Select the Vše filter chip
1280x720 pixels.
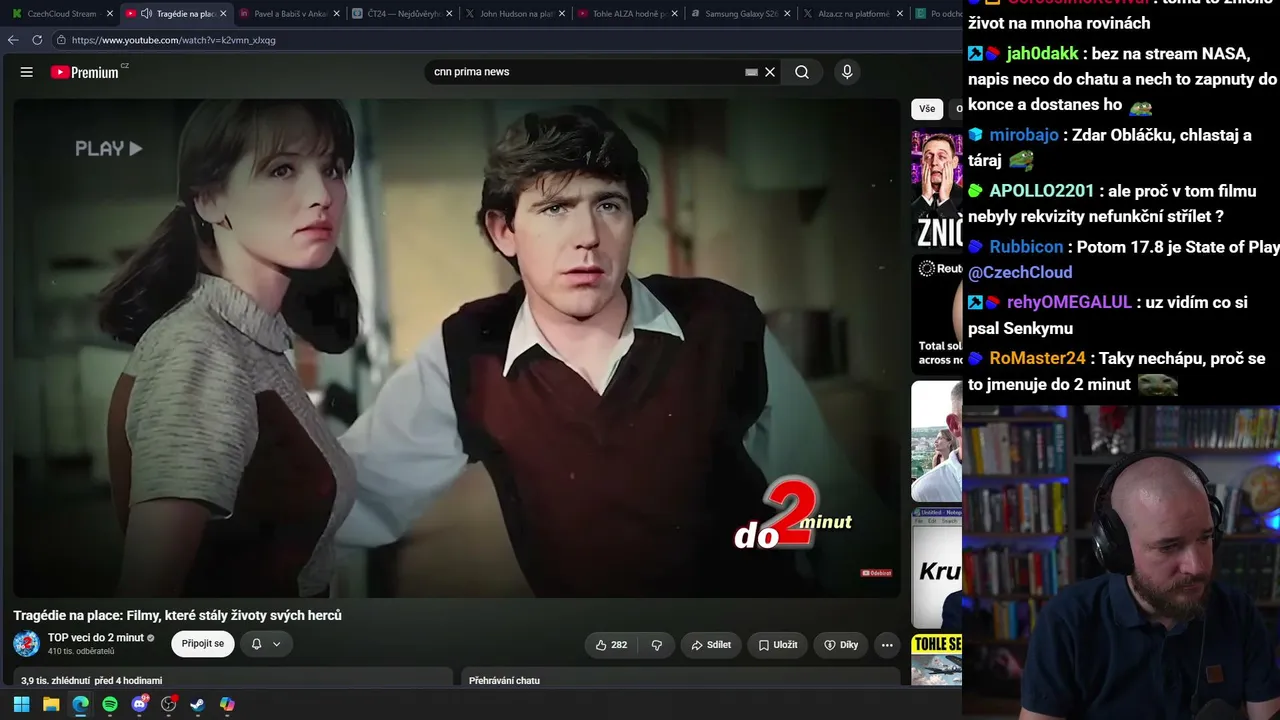tap(927, 109)
